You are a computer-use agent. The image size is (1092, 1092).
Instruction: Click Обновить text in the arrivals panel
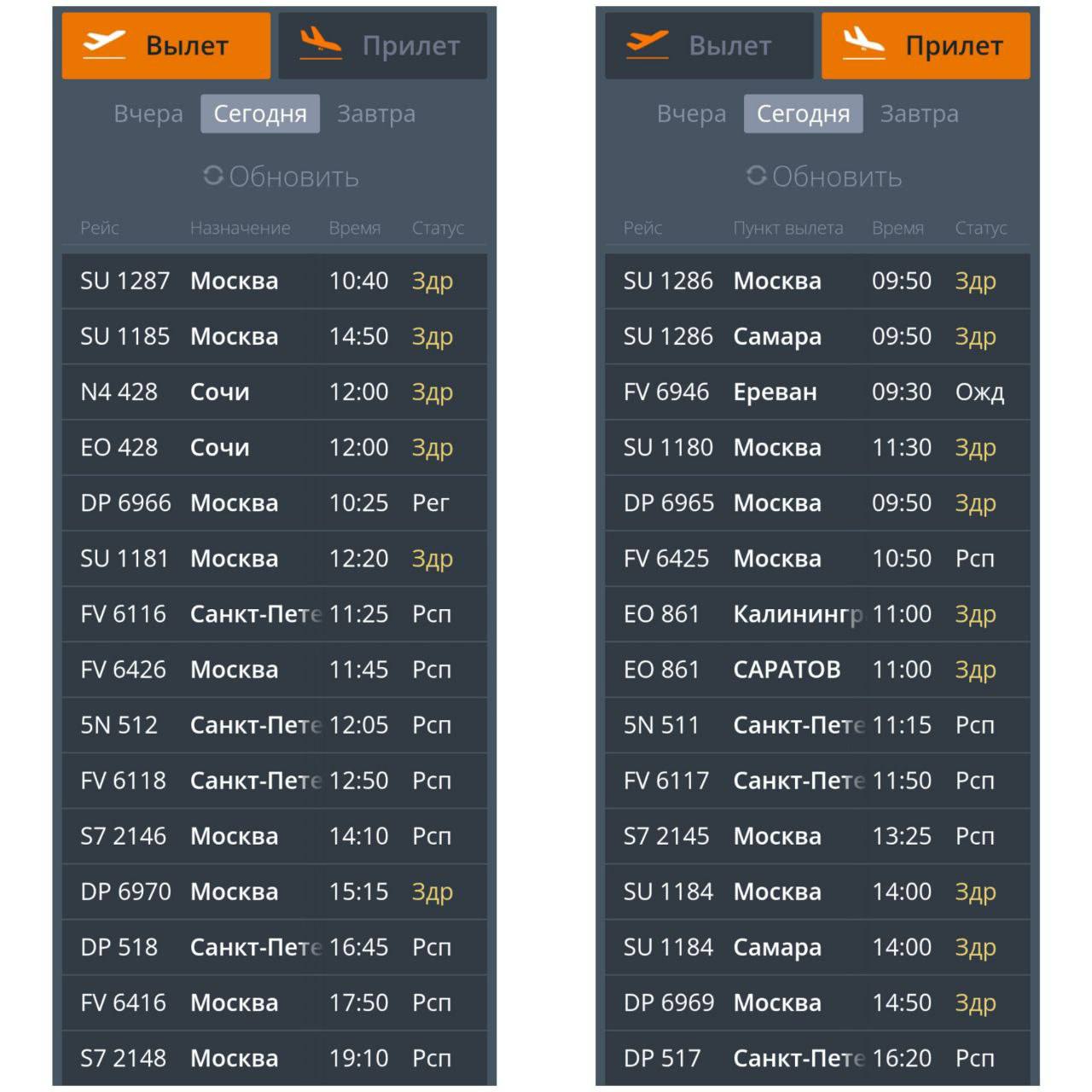[837, 177]
